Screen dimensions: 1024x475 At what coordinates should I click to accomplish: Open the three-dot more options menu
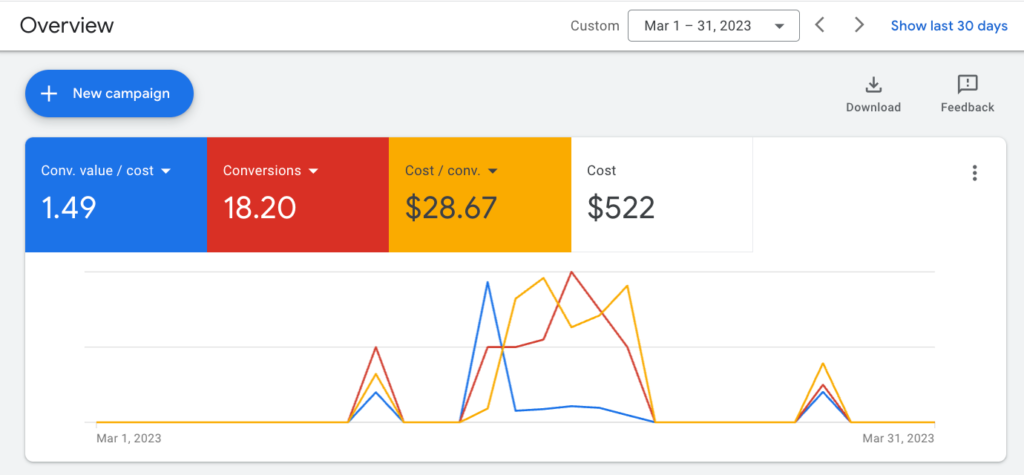[x=974, y=173]
